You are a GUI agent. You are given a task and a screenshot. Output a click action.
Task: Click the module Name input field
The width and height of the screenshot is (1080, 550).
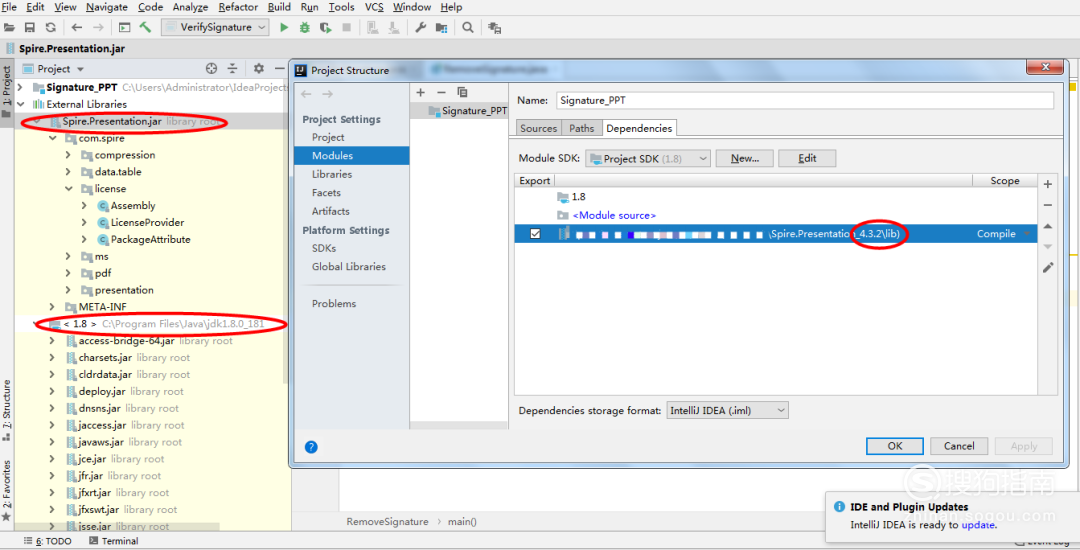pyautogui.click(x=804, y=100)
